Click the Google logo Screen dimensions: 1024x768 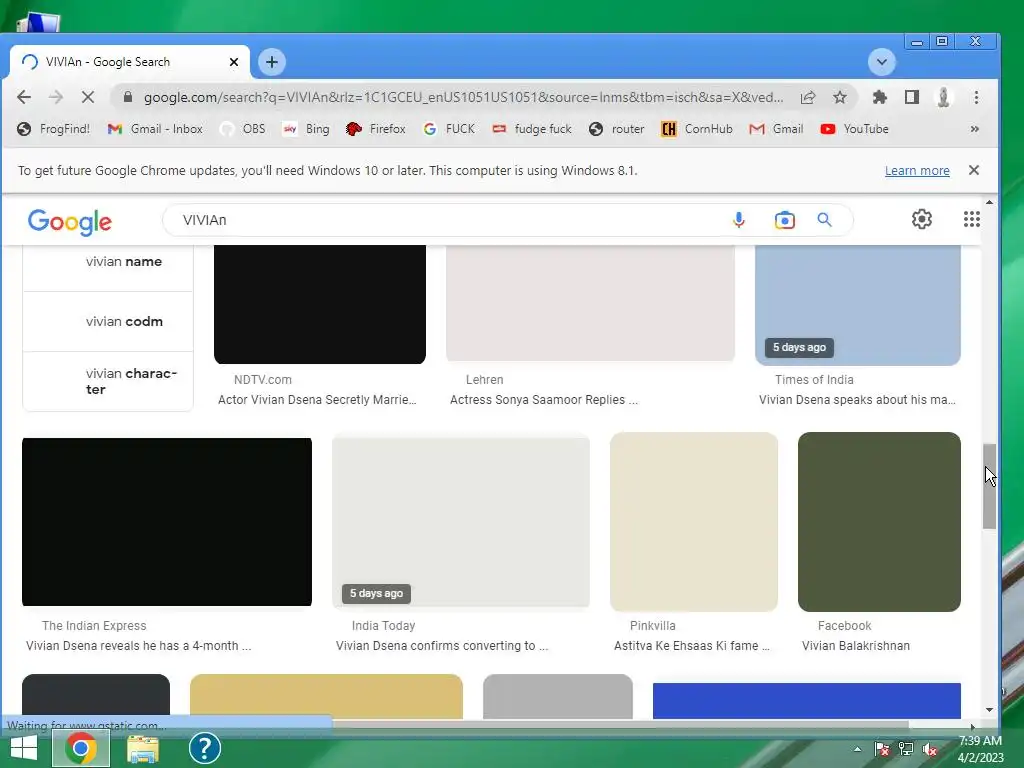[x=70, y=222]
